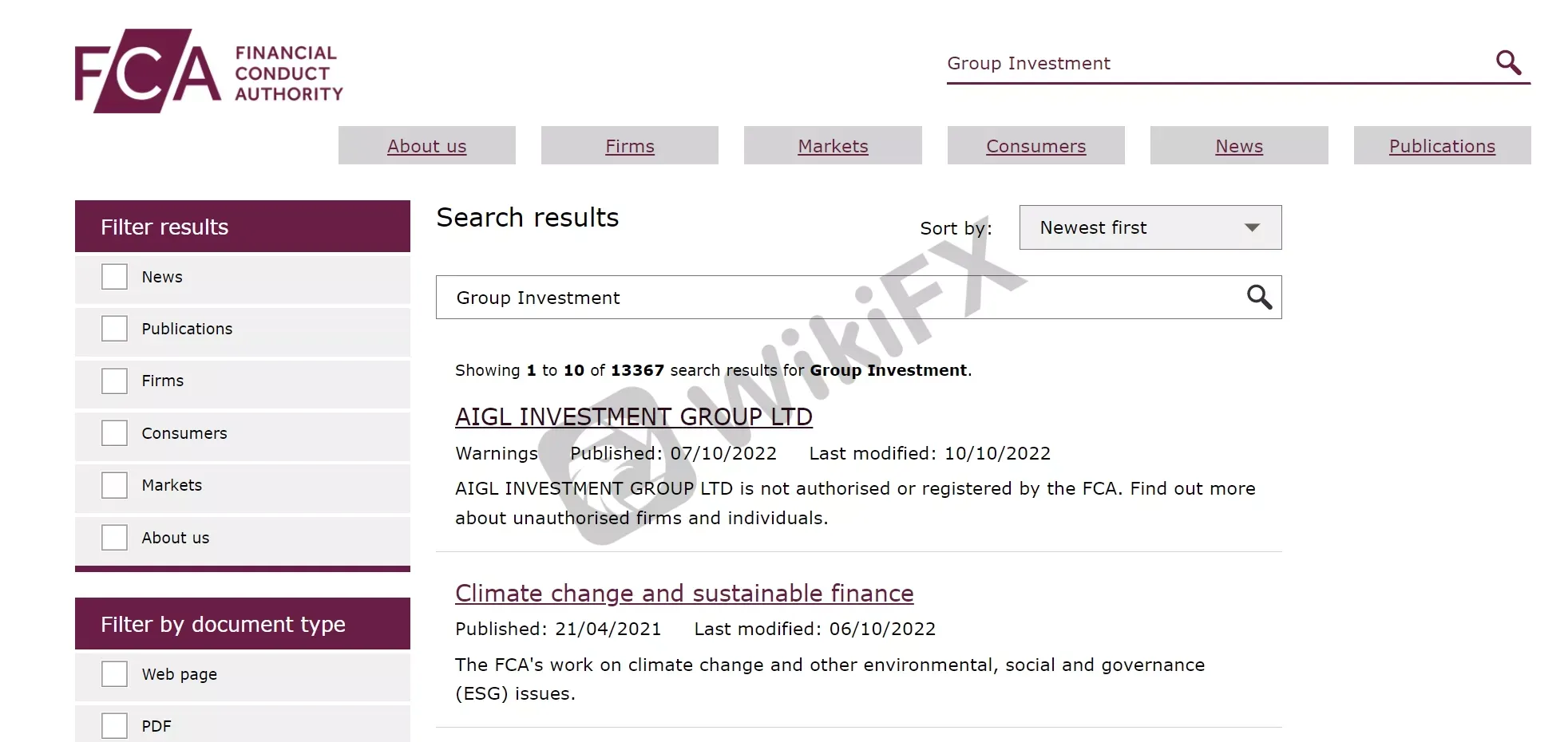
Task: Open the AIGL INVESTMENT GROUP LTD result
Action: tap(634, 416)
